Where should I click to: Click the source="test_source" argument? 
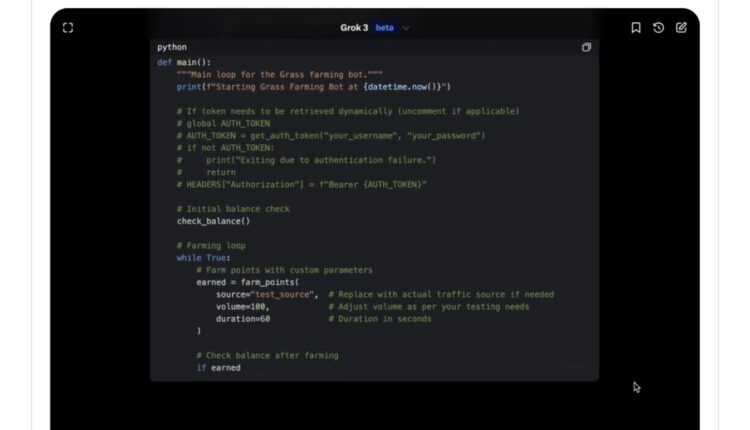[x=267, y=295]
